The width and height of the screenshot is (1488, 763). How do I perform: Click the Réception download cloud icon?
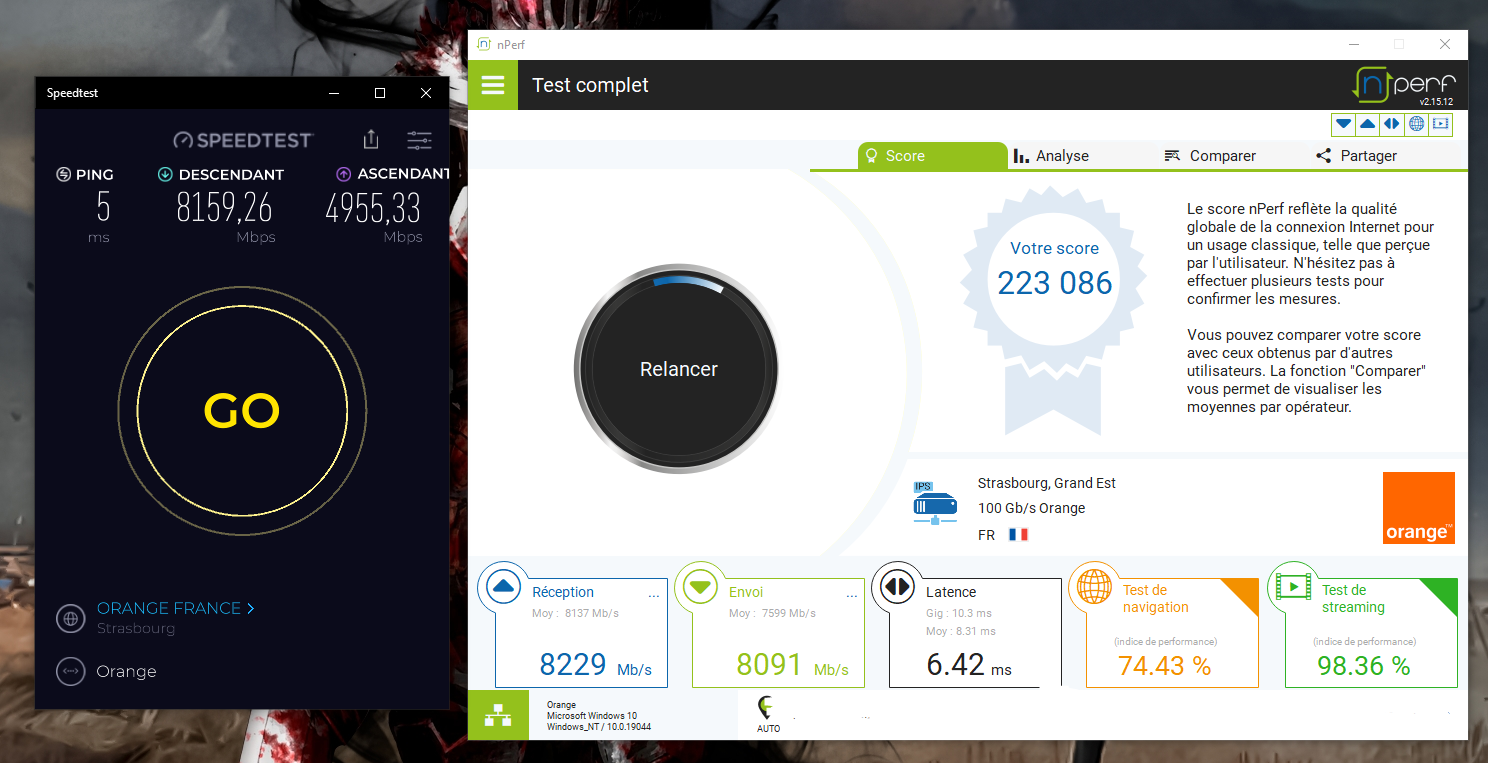pos(504,588)
